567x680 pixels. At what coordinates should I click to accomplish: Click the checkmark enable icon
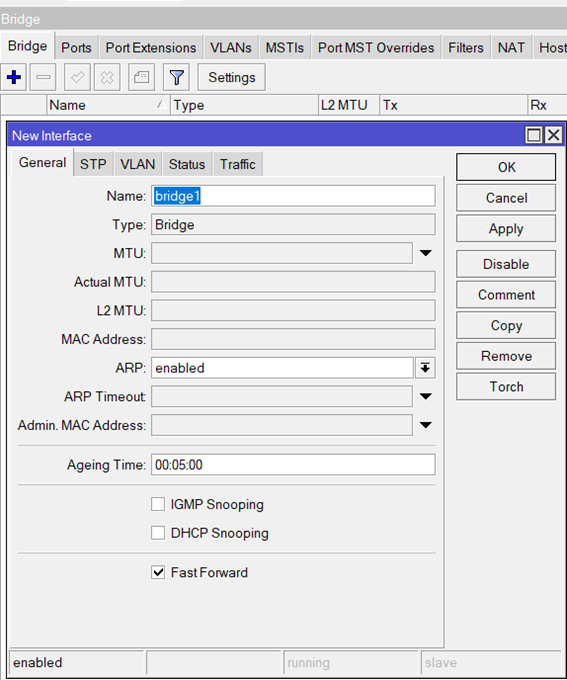[x=77, y=77]
